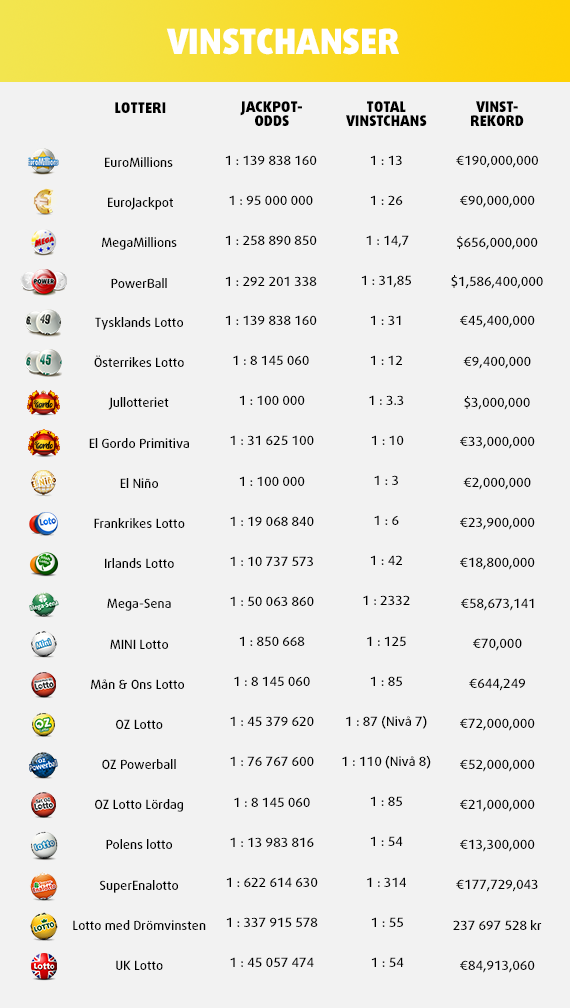The image size is (570, 1008).
Task: Click the Vinstchanser title banner
Action: pyautogui.click(x=285, y=41)
